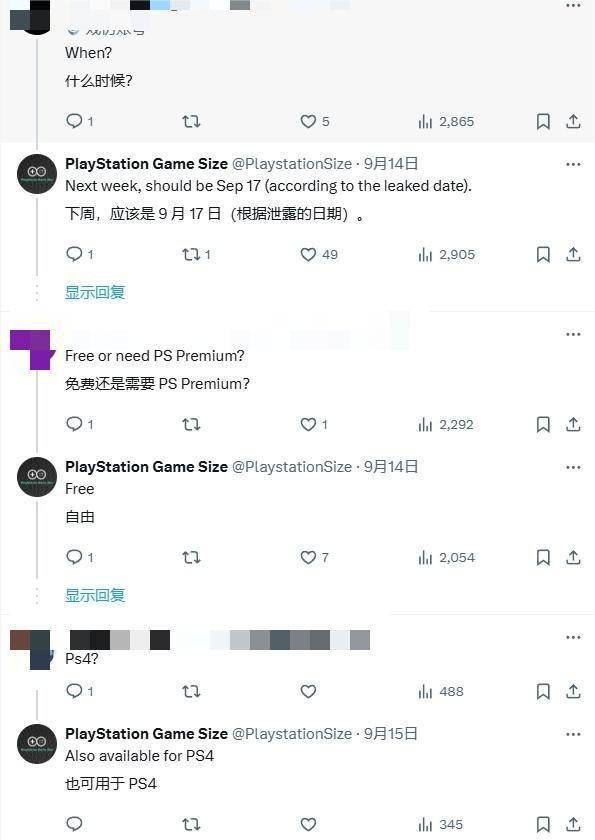Image resolution: width=595 pixels, height=840 pixels.
Task: Open more options on Sep 17 reply
Action: coord(573,164)
